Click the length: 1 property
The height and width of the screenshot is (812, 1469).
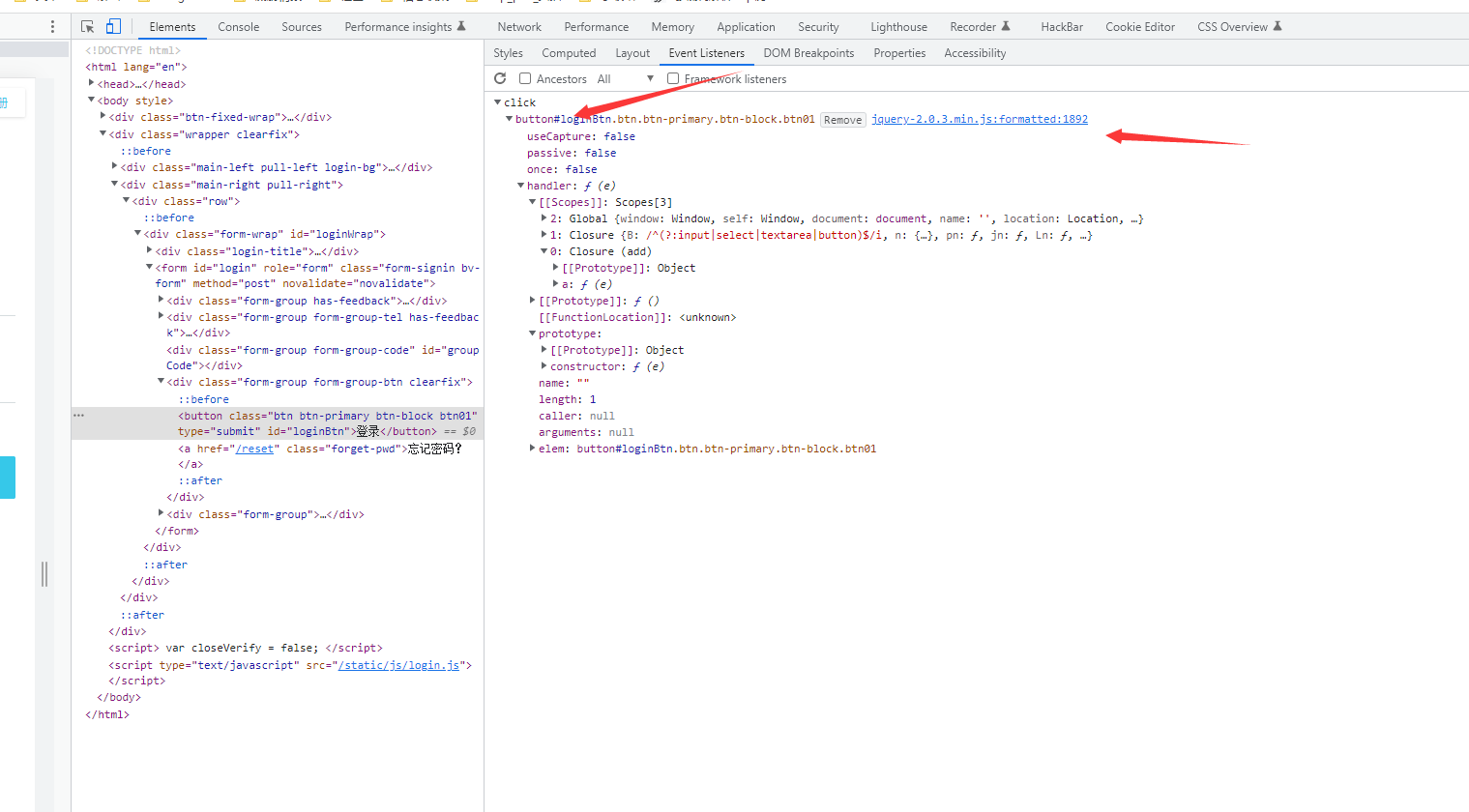tap(568, 399)
